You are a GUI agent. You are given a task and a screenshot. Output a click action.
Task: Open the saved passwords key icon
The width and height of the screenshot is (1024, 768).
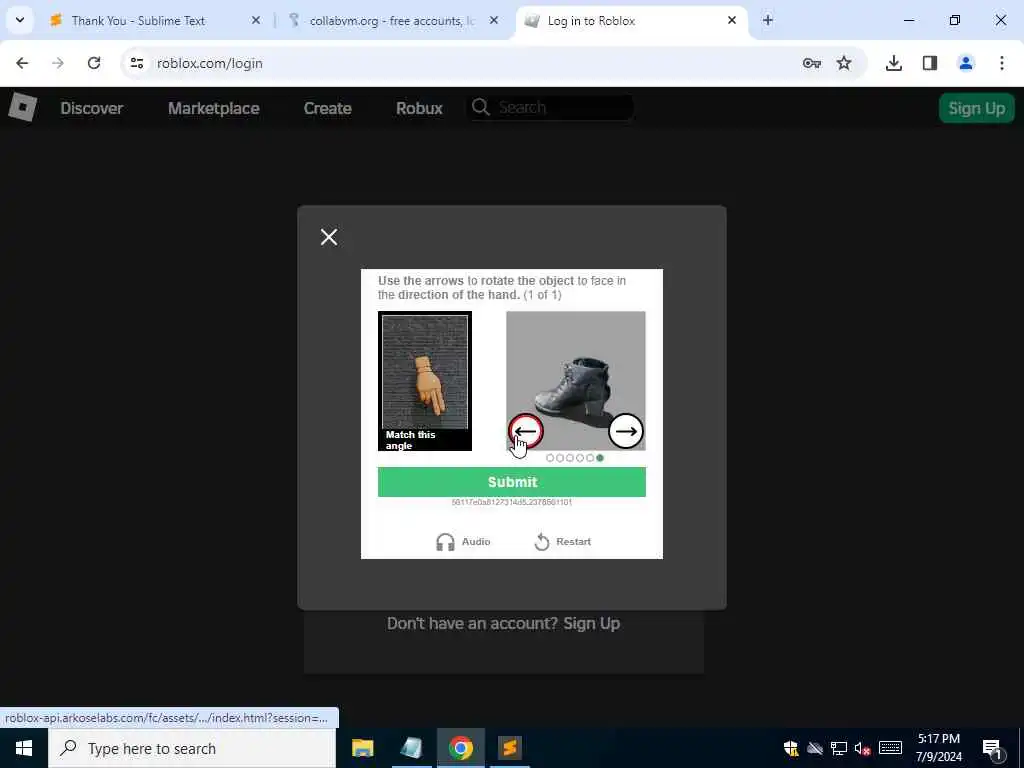[x=812, y=63]
